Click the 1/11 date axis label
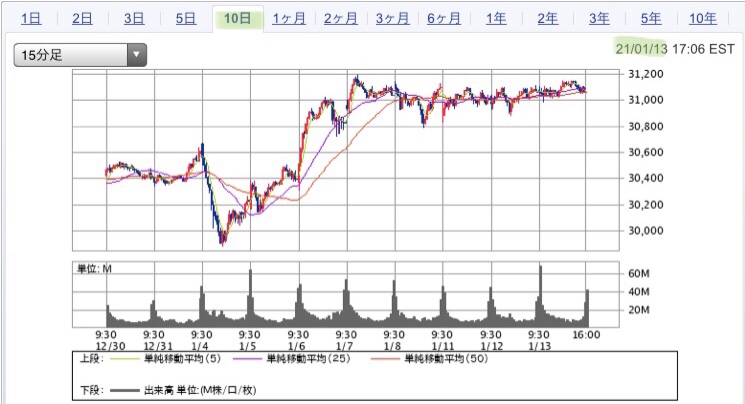Image resolution: width=745 pixels, height=404 pixels. (442, 346)
